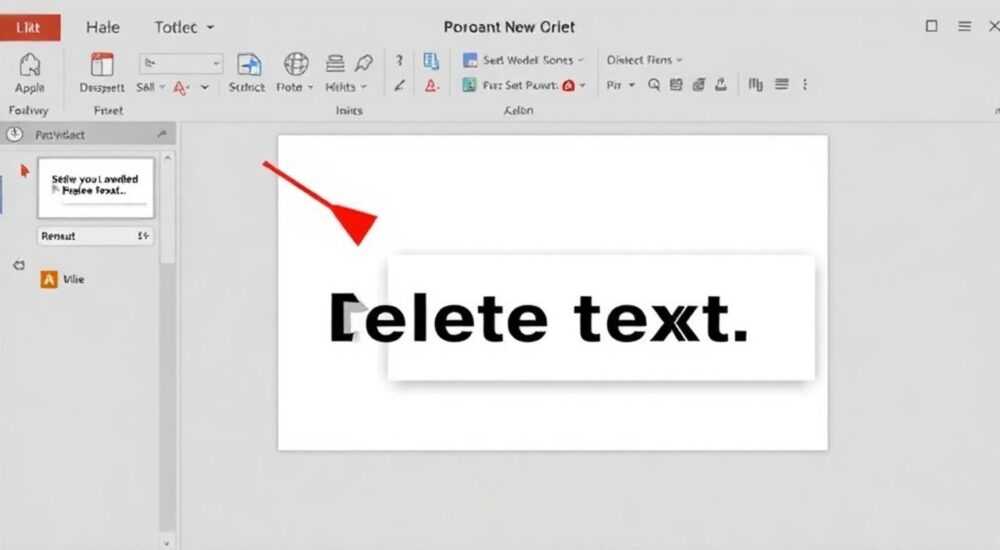Click the Kelon group label
Viewport: 1000px width, 550px height.
tap(518, 110)
